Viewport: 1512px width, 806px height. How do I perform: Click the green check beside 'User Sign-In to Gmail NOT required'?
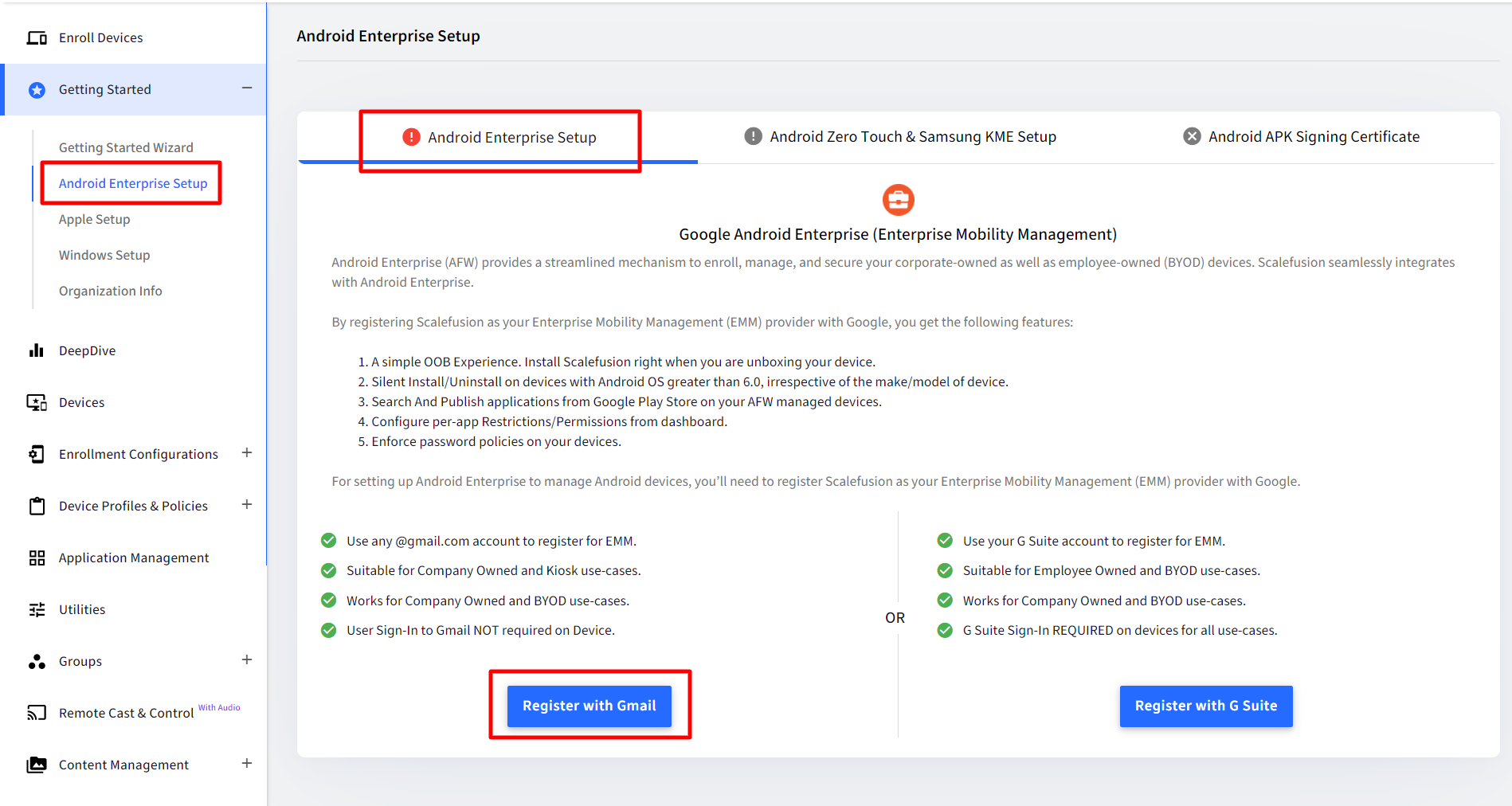click(328, 630)
